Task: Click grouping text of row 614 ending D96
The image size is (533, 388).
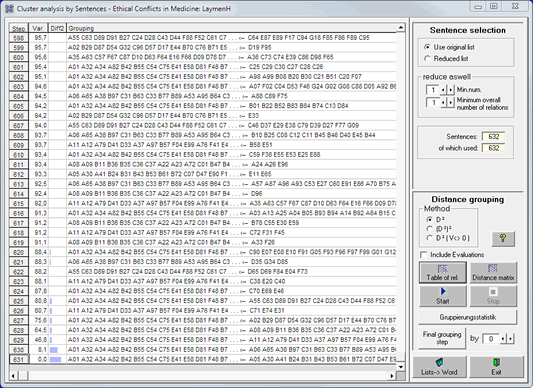Action: [165, 193]
